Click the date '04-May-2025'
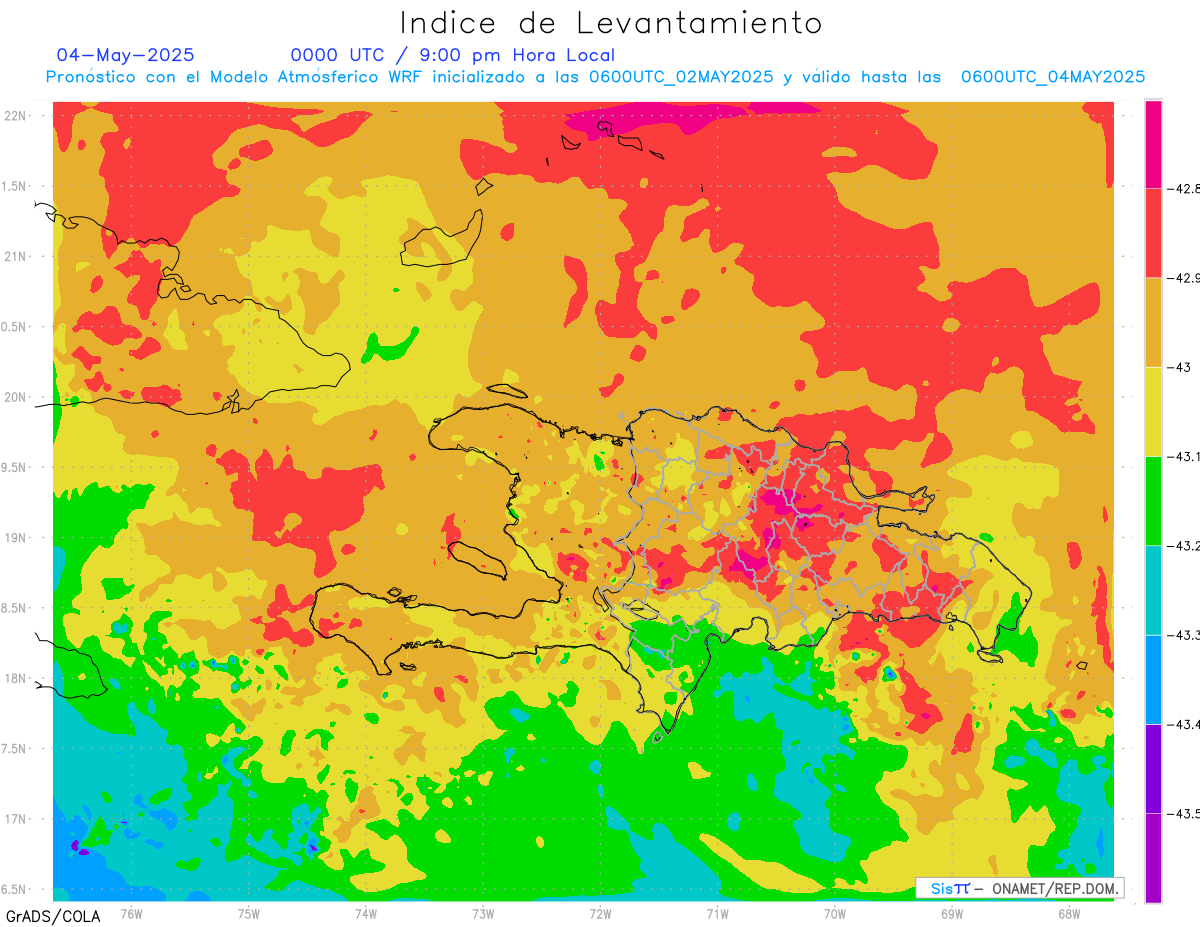This screenshot has width=1200, height=927. coord(125,55)
